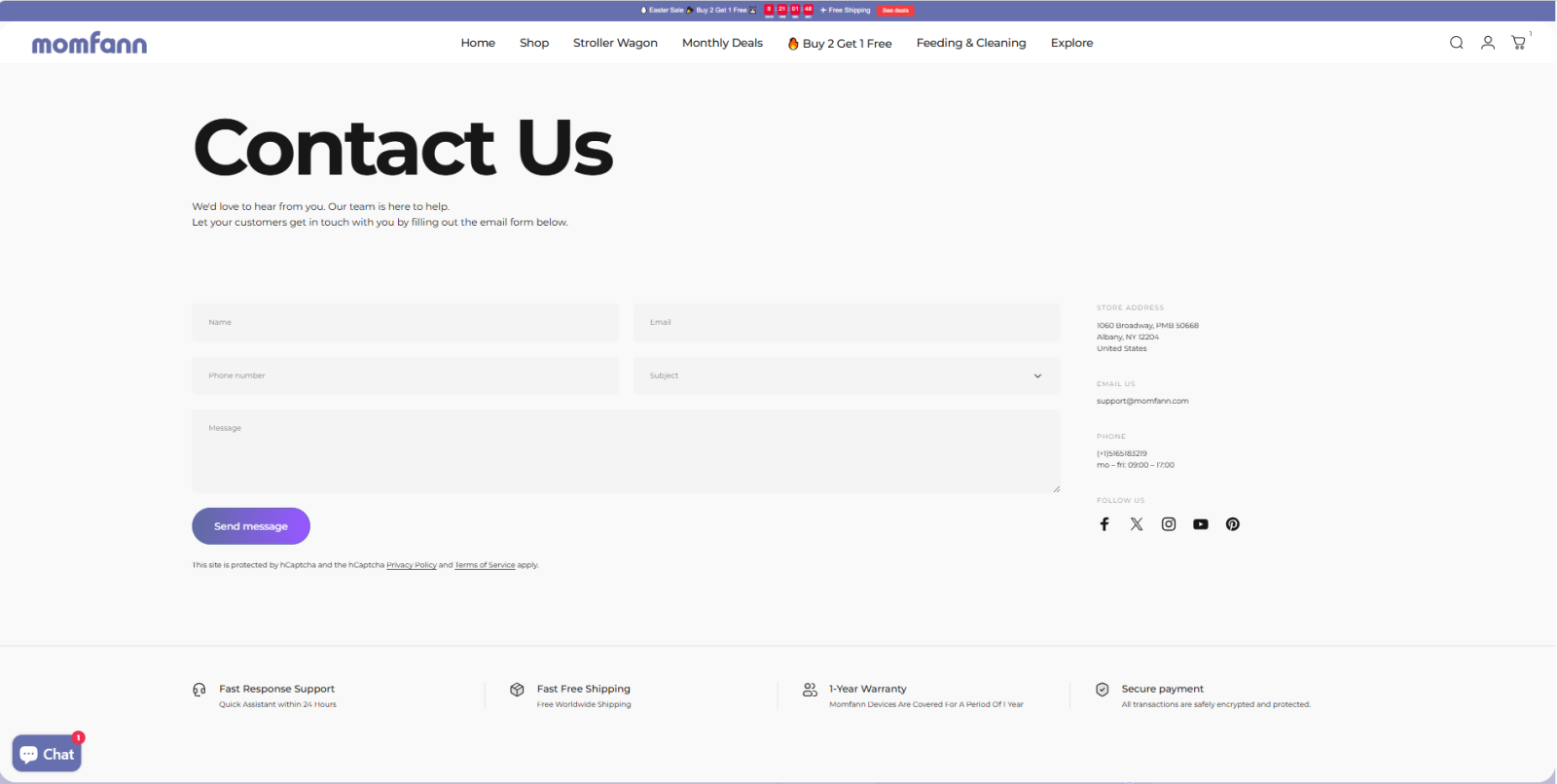The width and height of the screenshot is (1557, 784).
Task: Click the support@momfann.com email address
Action: [x=1142, y=401]
